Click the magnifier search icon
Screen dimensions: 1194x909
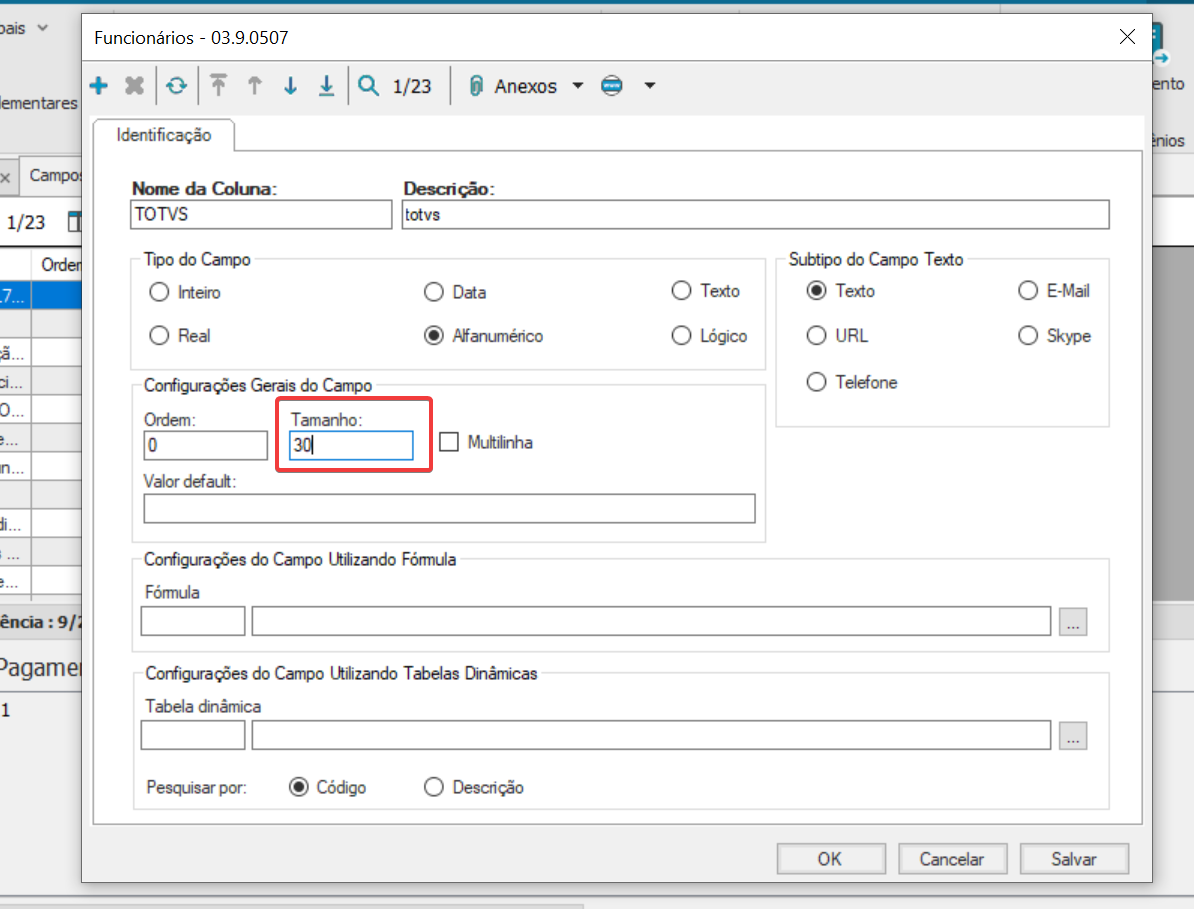point(369,86)
